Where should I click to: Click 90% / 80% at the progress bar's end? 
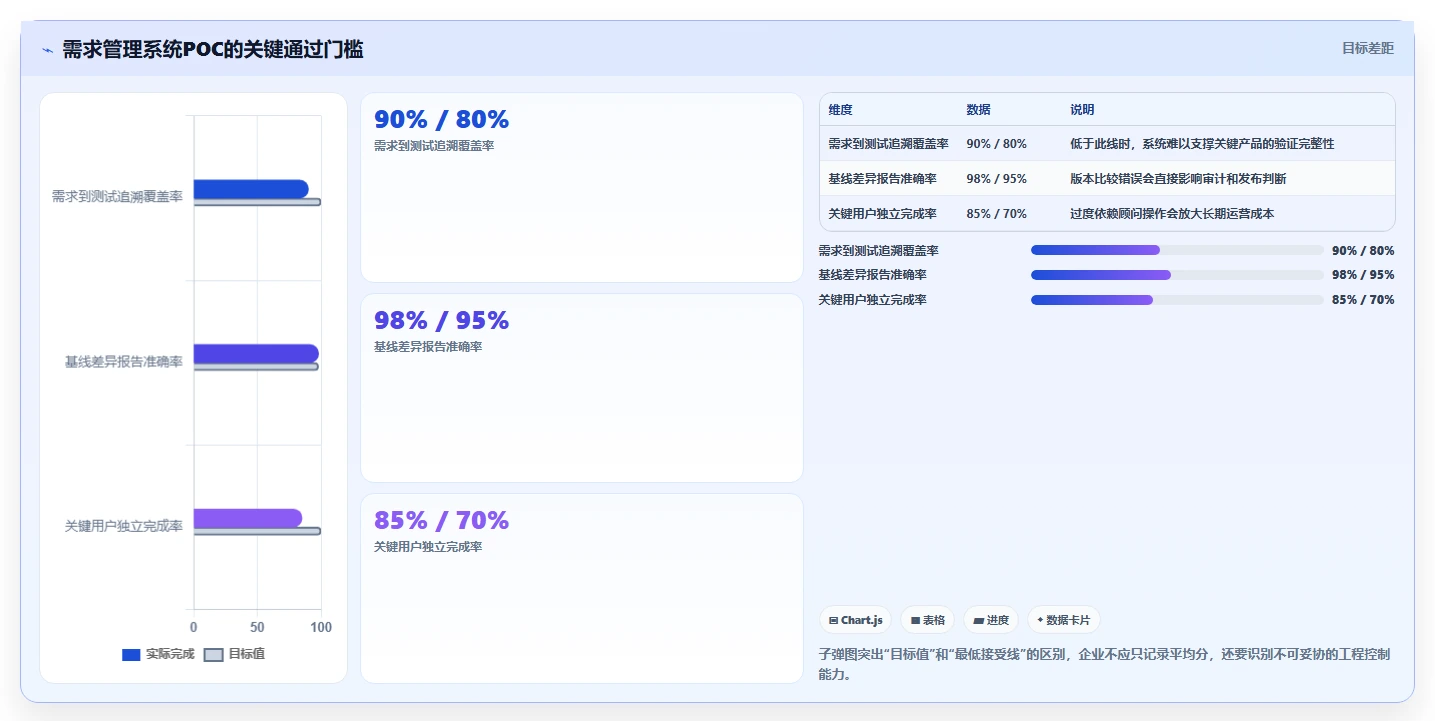point(1363,251)
